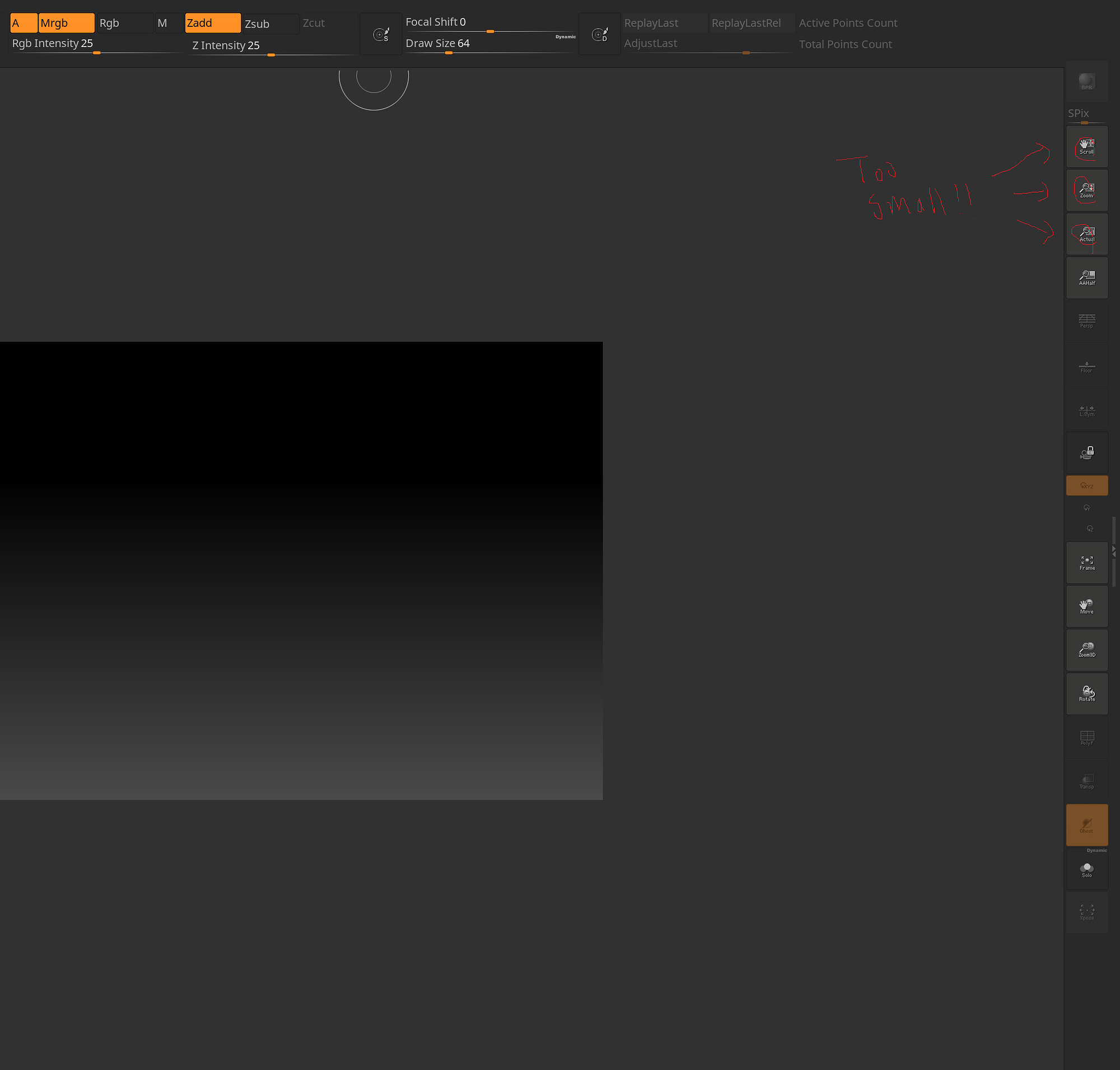Toggle Ghost transparency mode off
This screenshot has width=1120, height=1070.
(x=1086, y=825)
